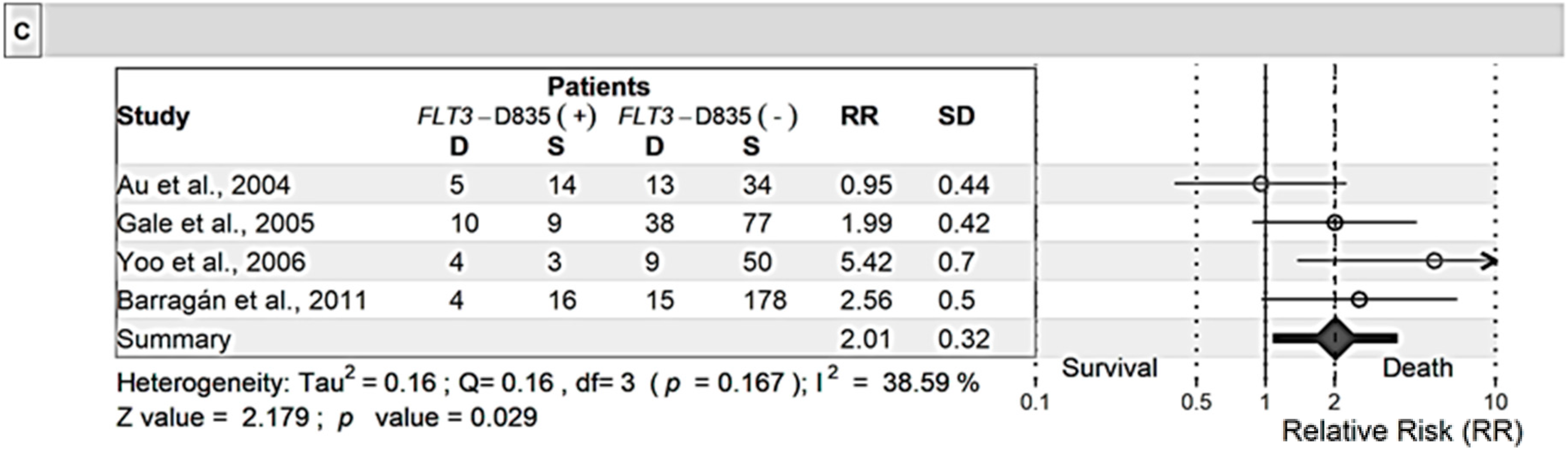Click the circle marker for Gale et al.
Image resolution: width=1568 pixels, height=451 pixels.
point(1334,222)
